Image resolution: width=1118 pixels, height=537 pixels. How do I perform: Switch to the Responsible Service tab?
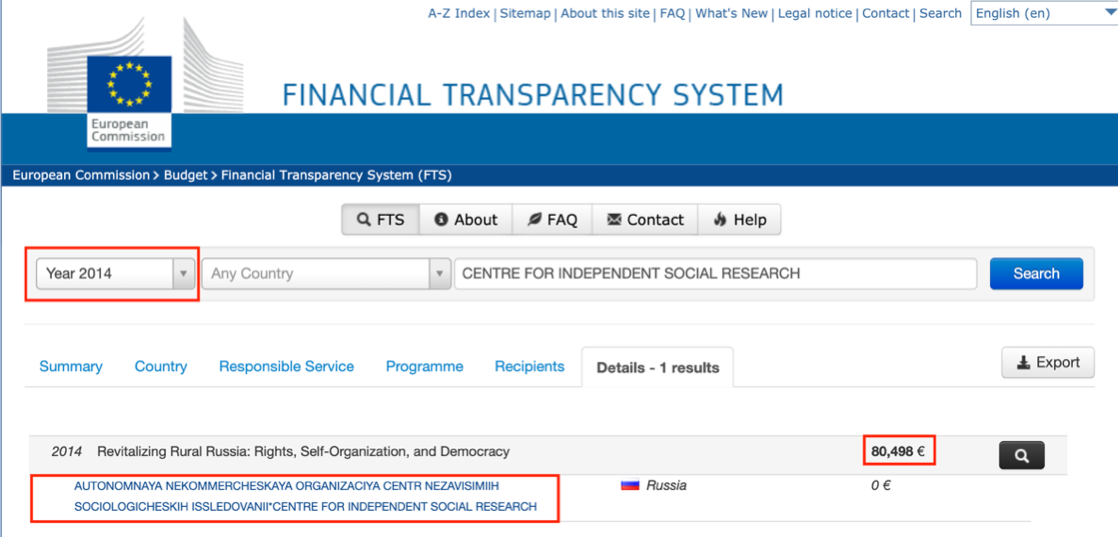(287, 367)
